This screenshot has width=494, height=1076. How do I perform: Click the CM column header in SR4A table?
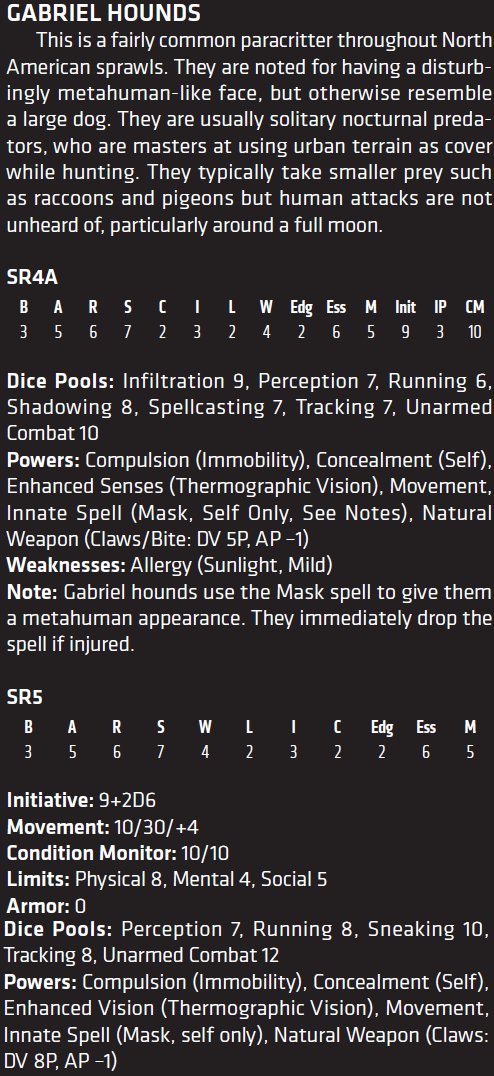click(x=475, y=307)
